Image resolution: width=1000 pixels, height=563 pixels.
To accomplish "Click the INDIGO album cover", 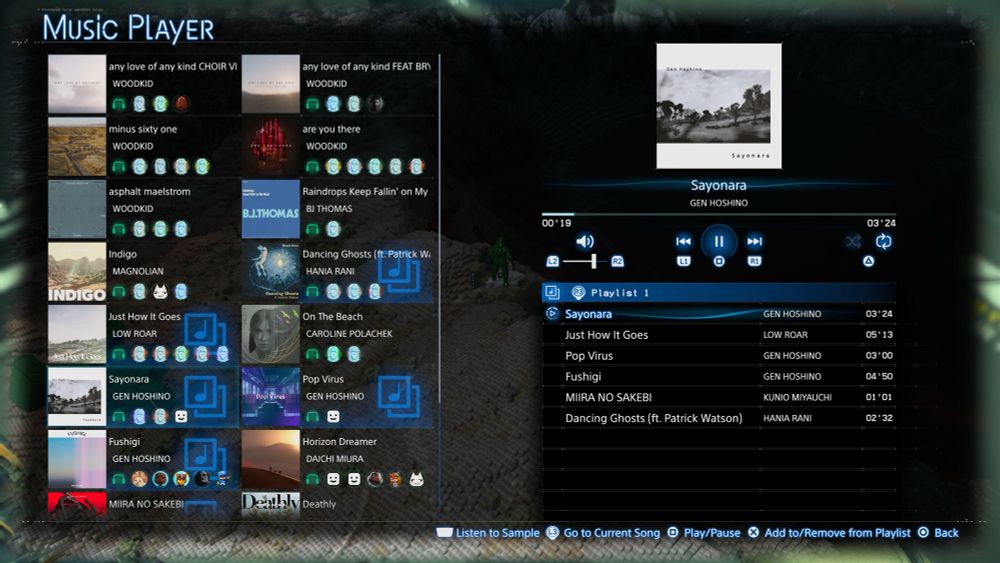I will tap(77, 271).
